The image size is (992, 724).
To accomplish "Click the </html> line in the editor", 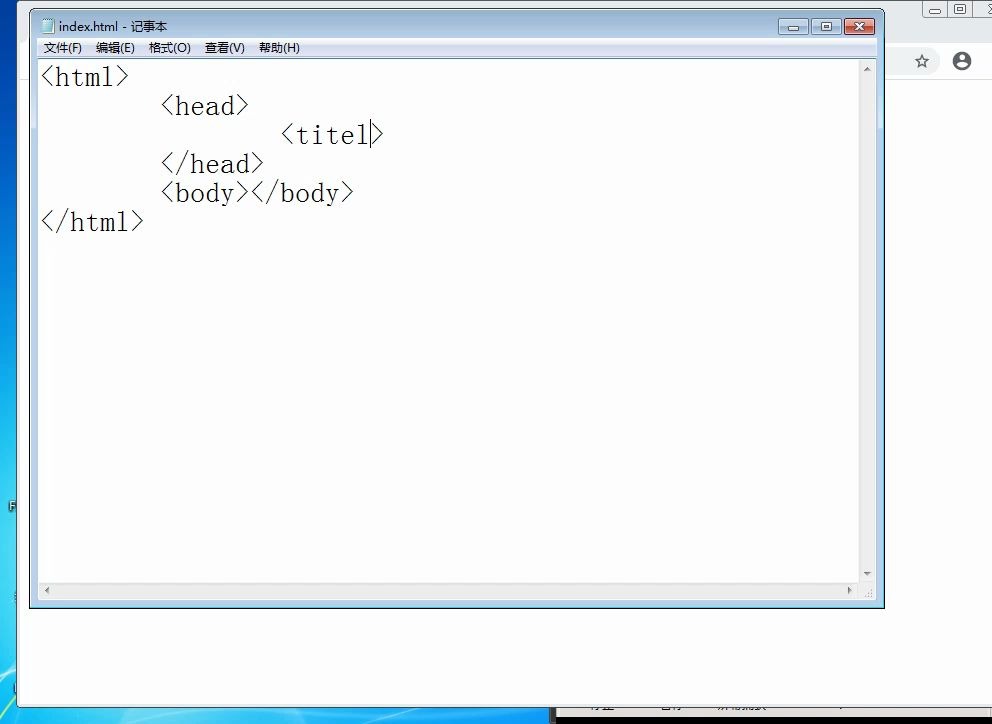I will tap(92, 221).
